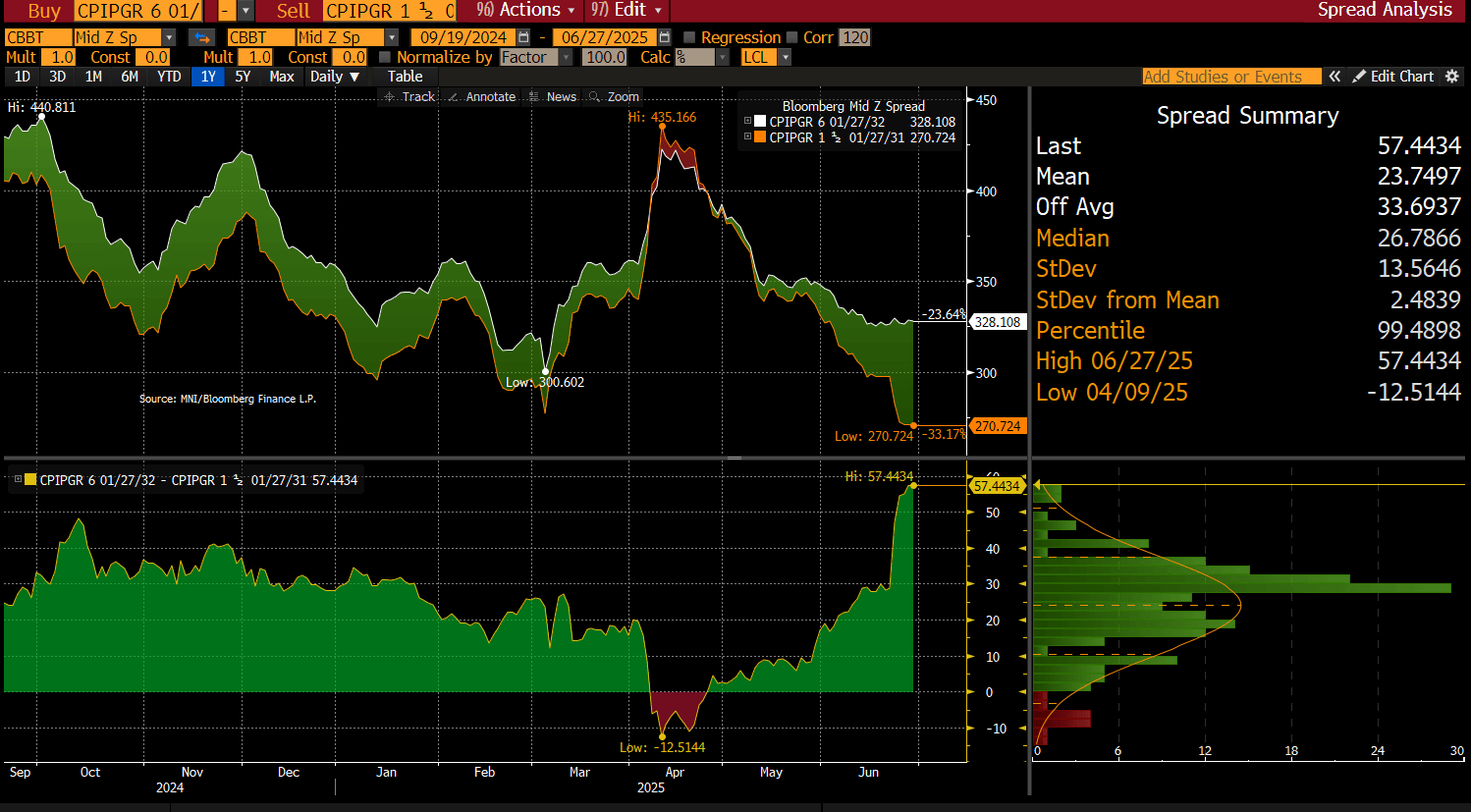
Task: Open the start date calendar picker icon
Action: pos(523,37)
